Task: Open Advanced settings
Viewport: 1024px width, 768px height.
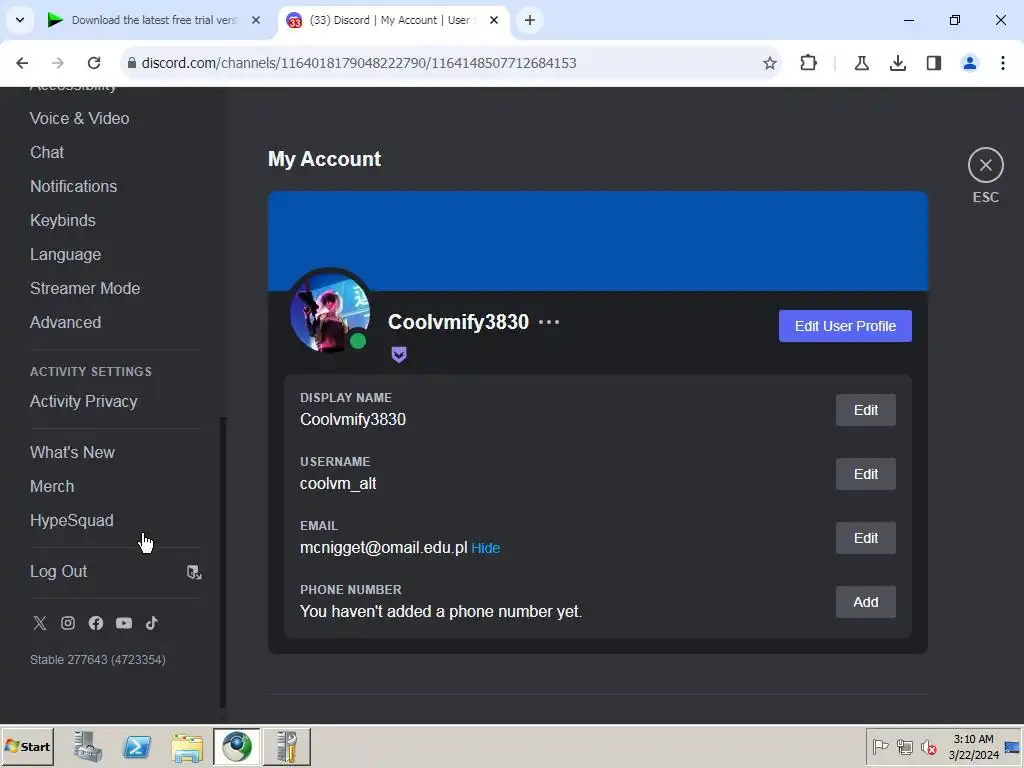Action: coord(65,322)
